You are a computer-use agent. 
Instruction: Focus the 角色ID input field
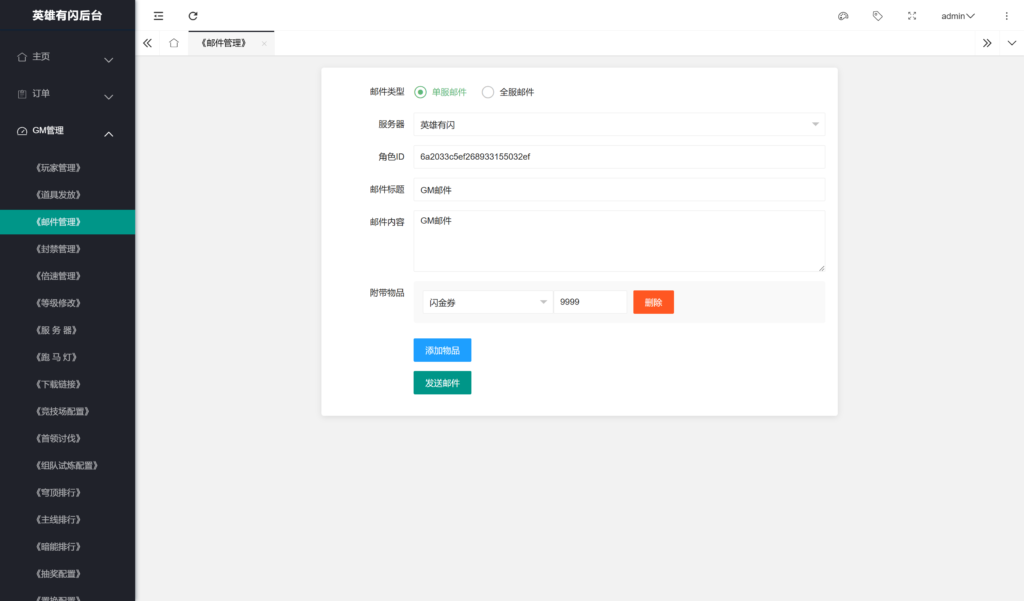(619, 157)
